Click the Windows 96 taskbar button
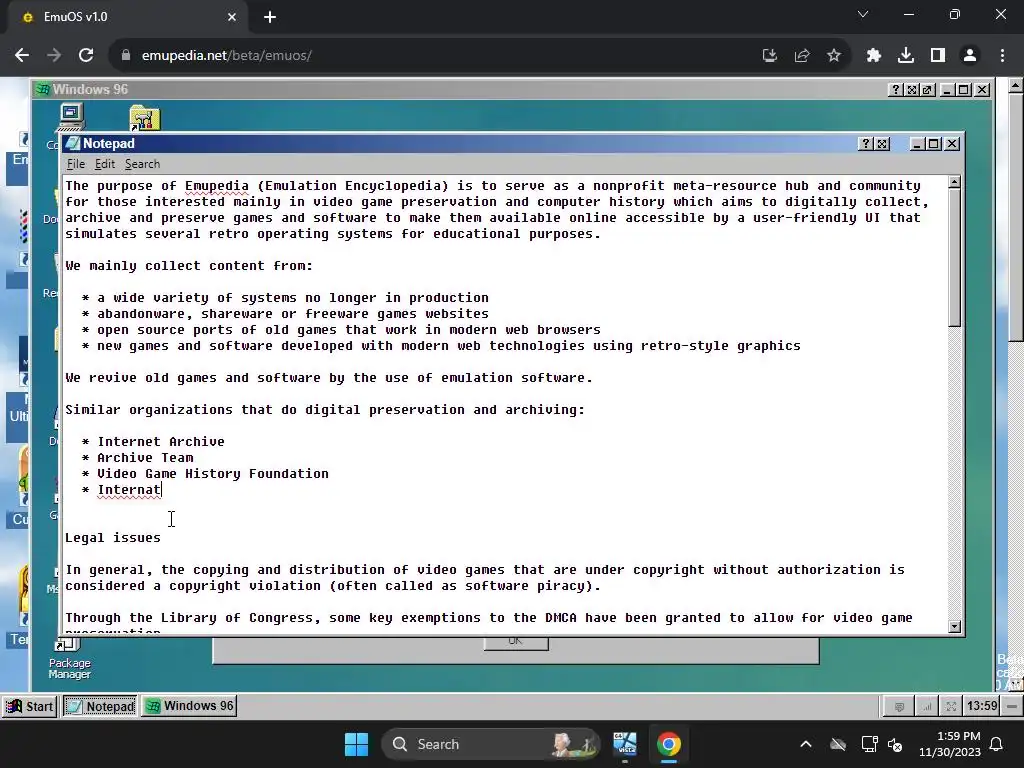 [189, 706]
